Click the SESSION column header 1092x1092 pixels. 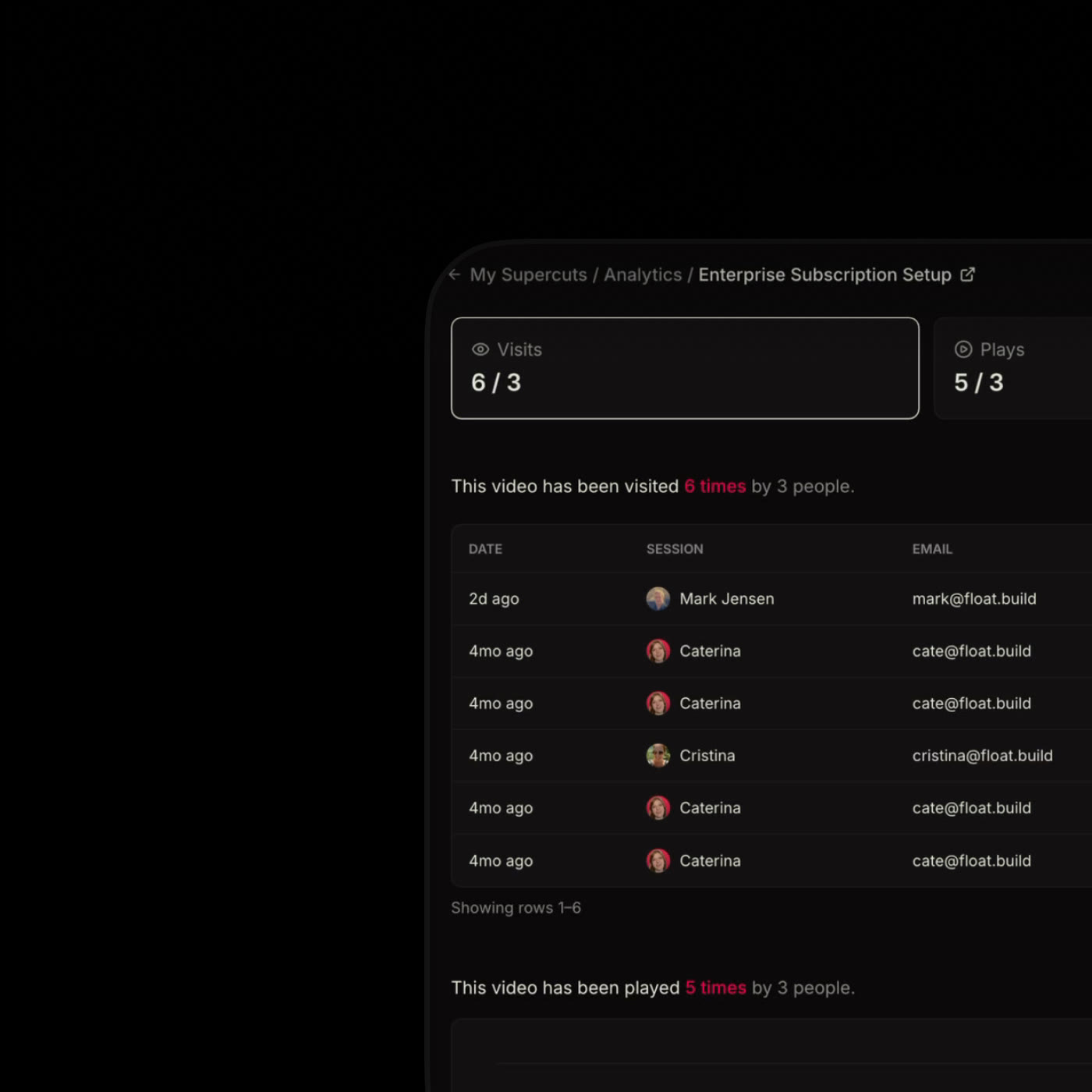click(x=675, y=549)
